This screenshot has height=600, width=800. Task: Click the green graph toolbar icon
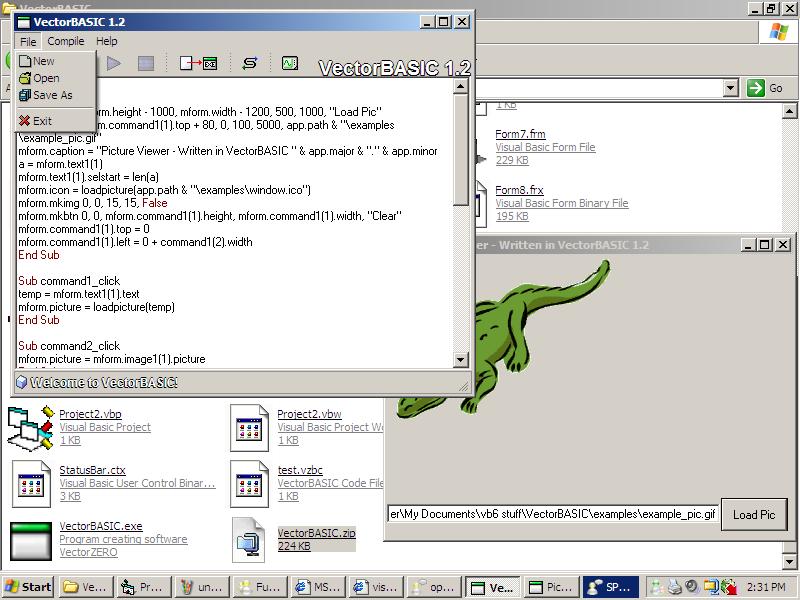tap(289, 63)
